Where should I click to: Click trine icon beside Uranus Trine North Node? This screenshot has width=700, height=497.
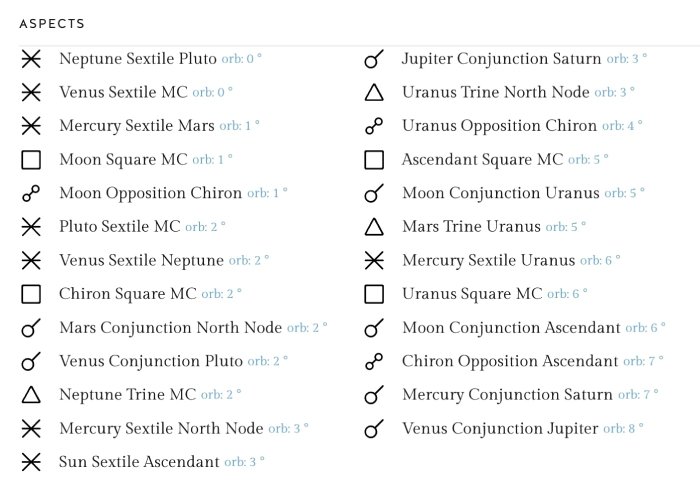pos(373,93)
